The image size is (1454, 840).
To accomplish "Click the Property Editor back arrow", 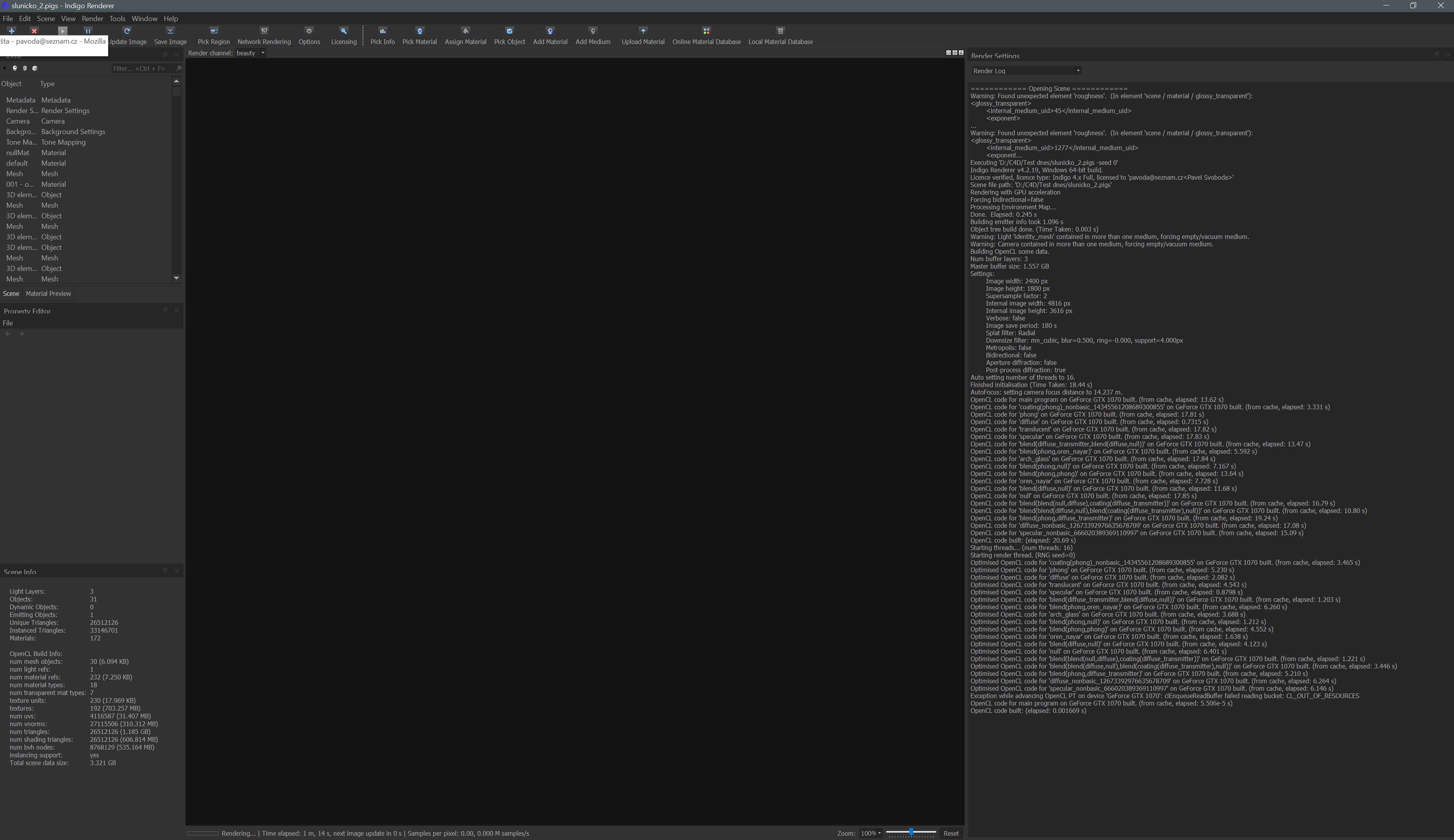I will (x=8, y=333).
